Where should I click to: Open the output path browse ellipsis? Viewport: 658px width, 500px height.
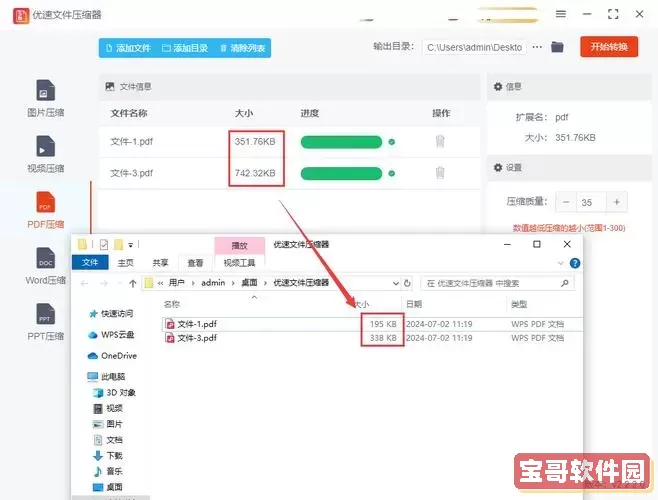[x=537, y=47]
